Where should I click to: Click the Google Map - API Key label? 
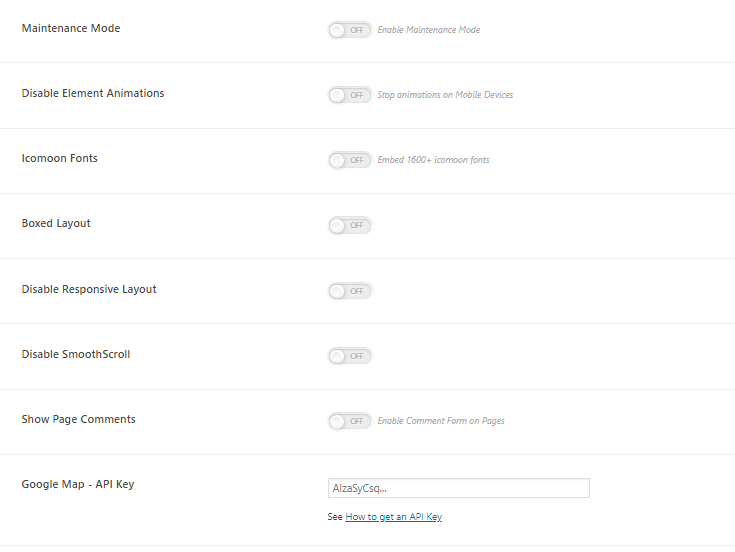click(78, 484)
